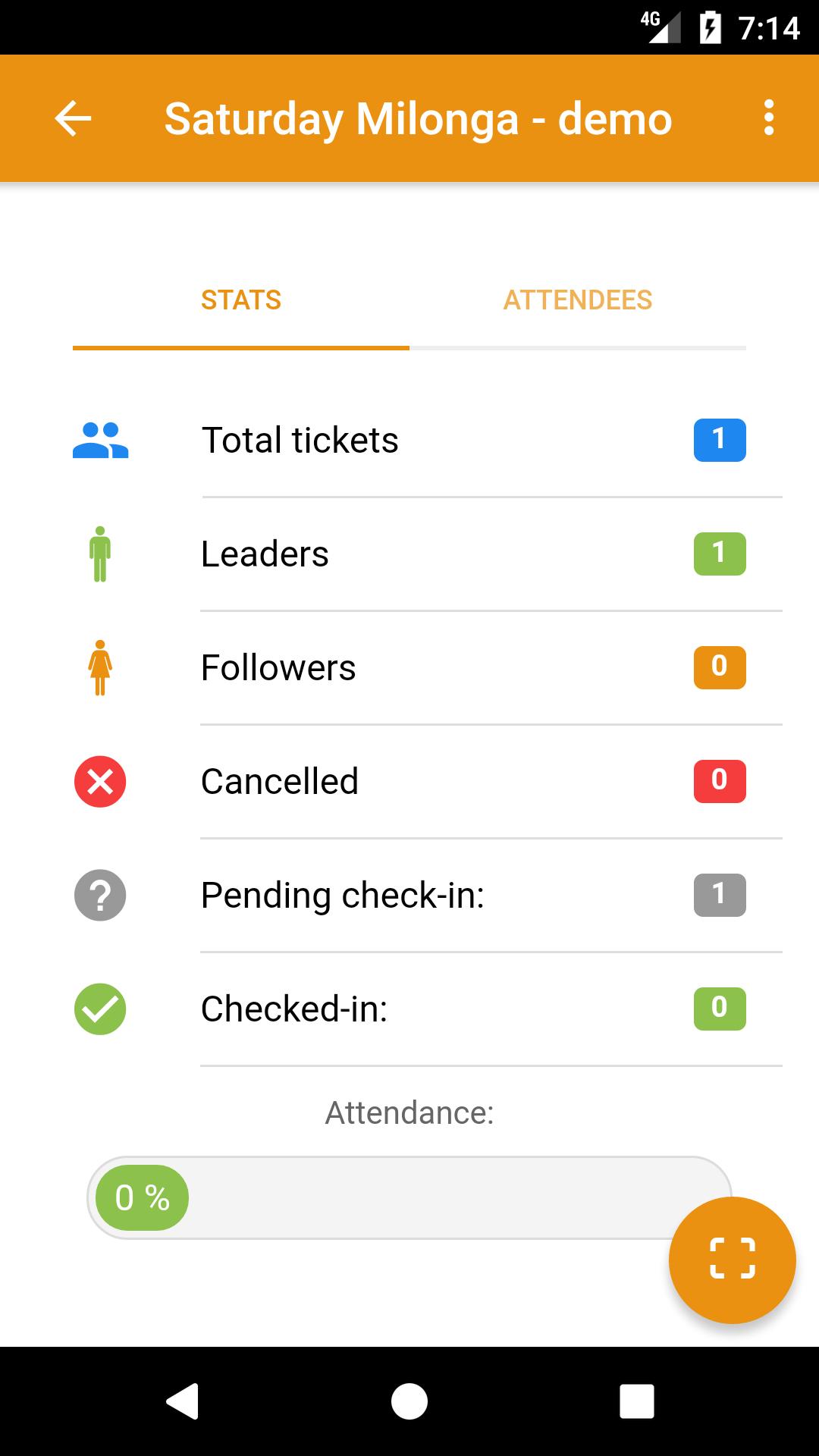The width and height of the screenshot is (819, 1456).
Task: Tap the back arrow in header
Action: pos(73,118)
